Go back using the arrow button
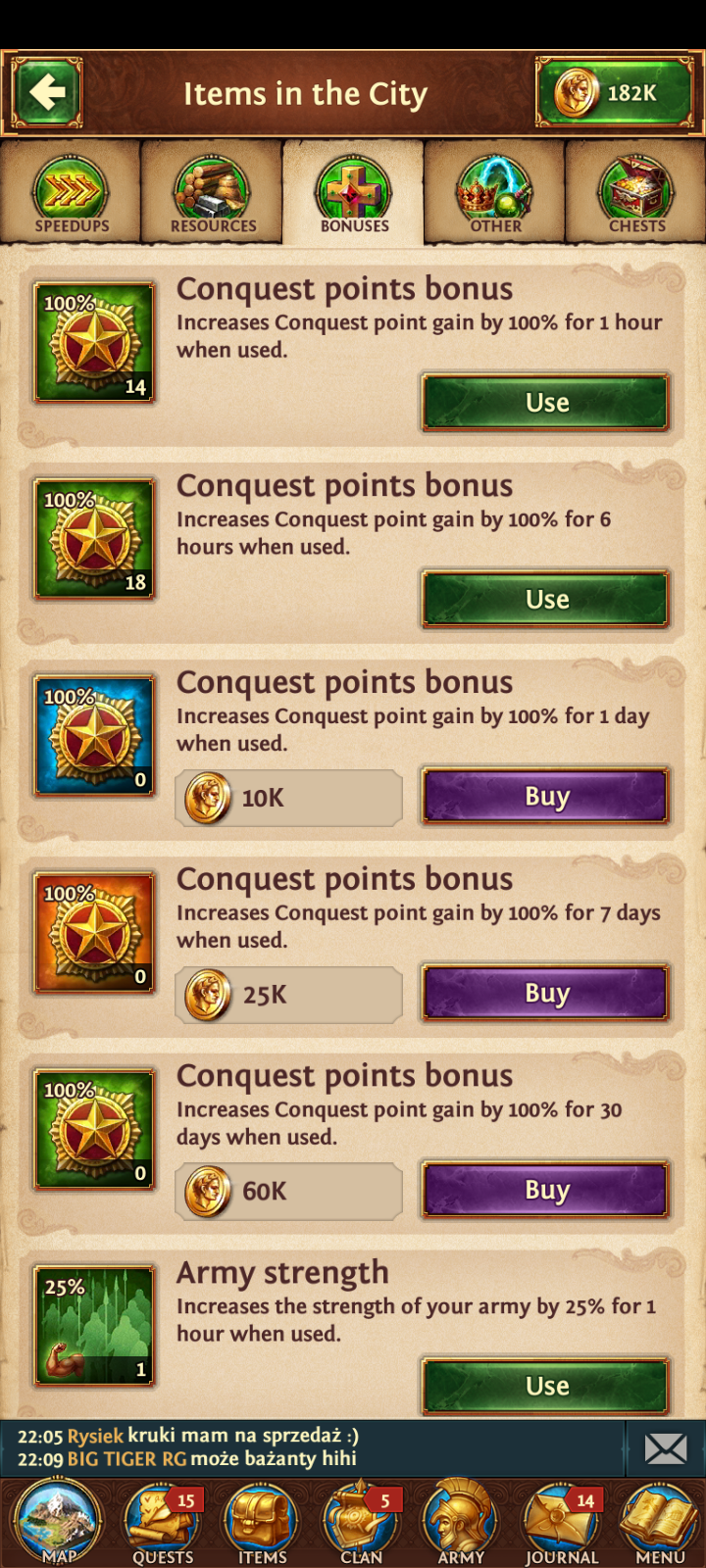The height and width of the screenshot is (1568, 706). click(x=46, y=93)
